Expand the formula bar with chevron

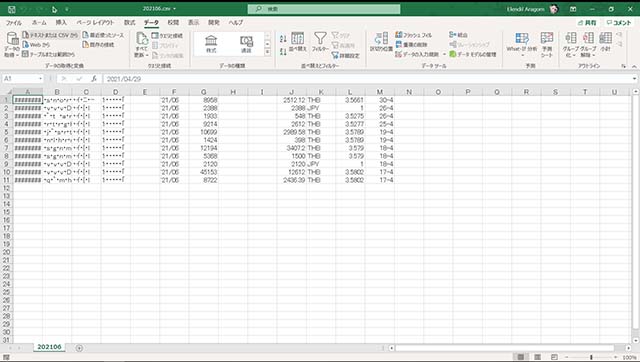634,79
